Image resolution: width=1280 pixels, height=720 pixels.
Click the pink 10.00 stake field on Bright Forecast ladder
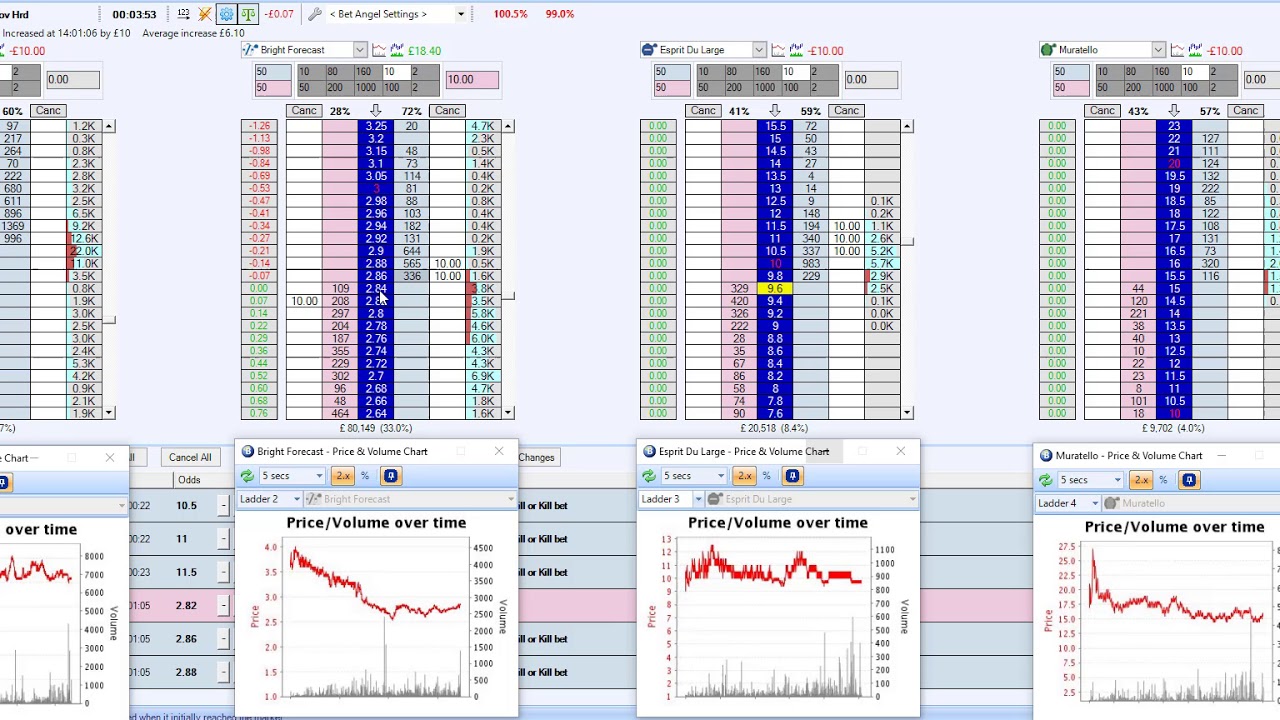click(471, 80)
